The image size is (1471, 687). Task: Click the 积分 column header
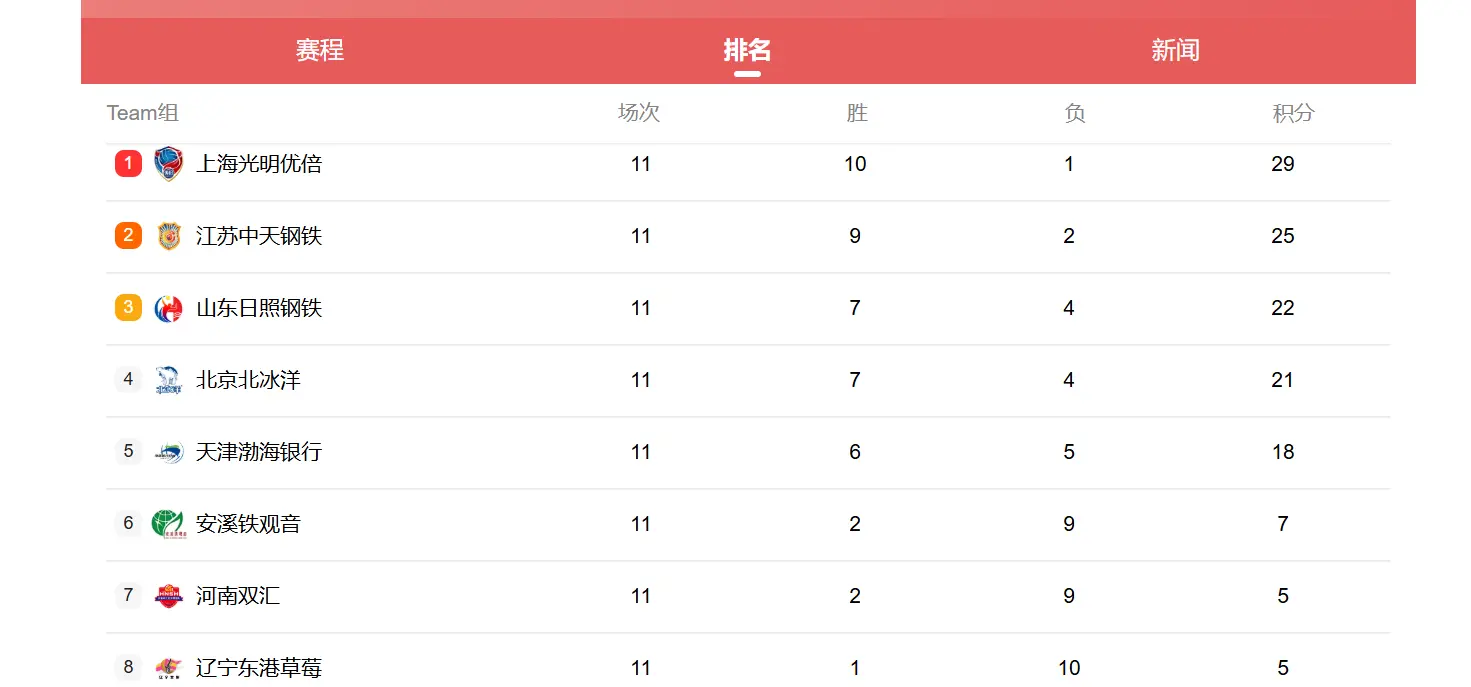tap(1293, 113)
